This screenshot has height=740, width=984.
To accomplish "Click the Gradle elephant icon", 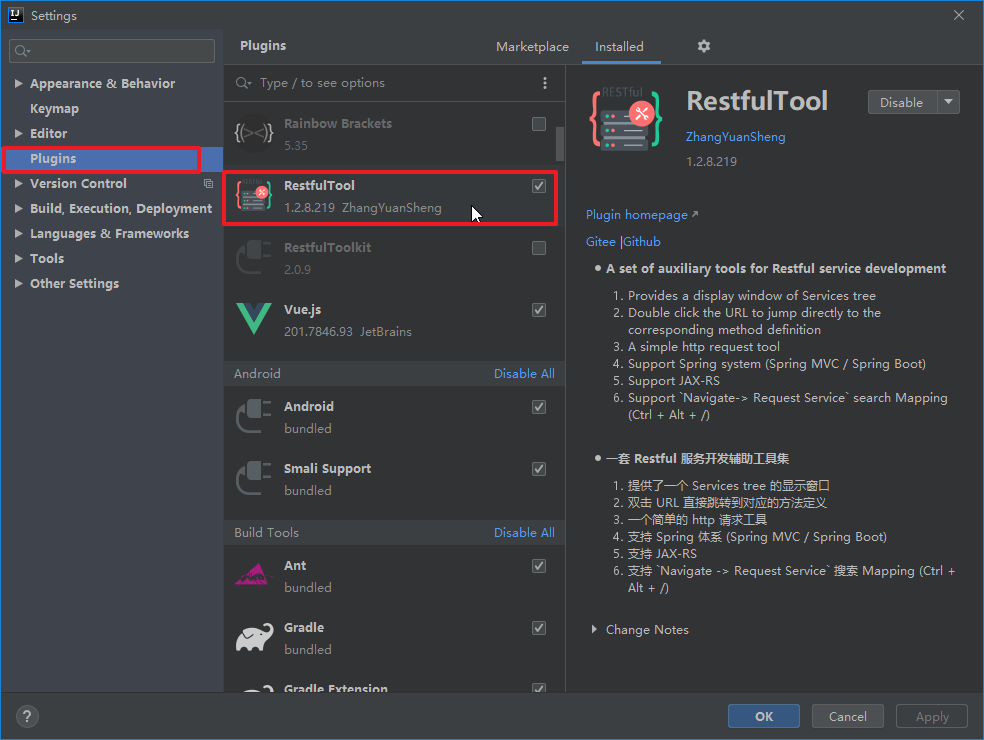I will (x=254, y=637).
